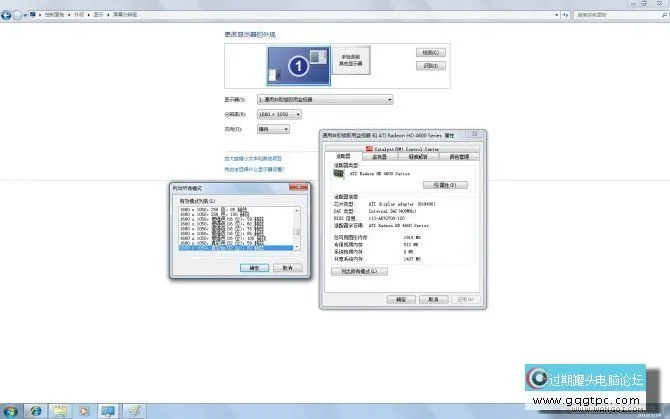Click the Internal DAC(400MHz) value text
The image size is (670, 419).
[392, 211]
